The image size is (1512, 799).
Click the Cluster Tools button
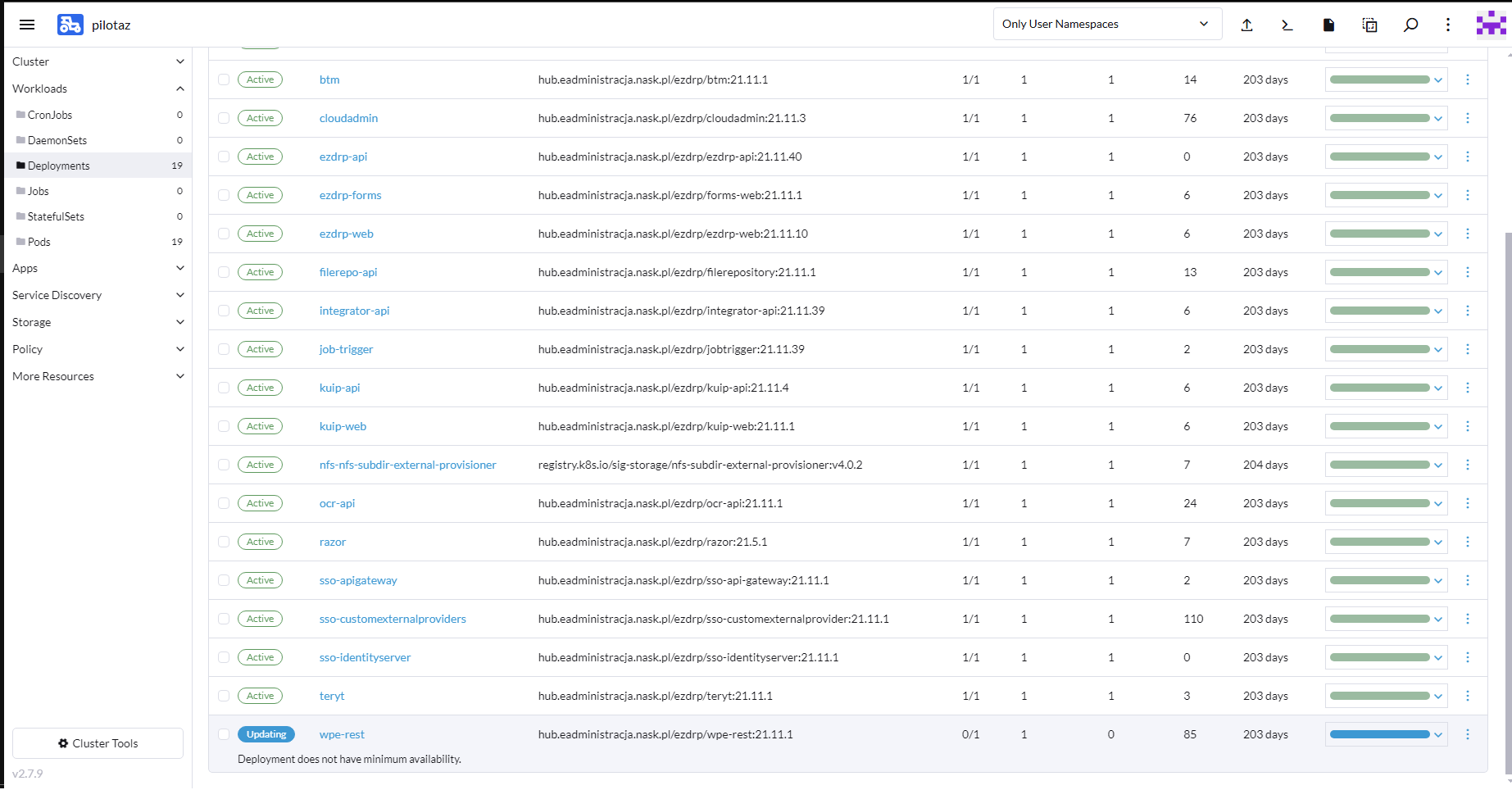98,743
